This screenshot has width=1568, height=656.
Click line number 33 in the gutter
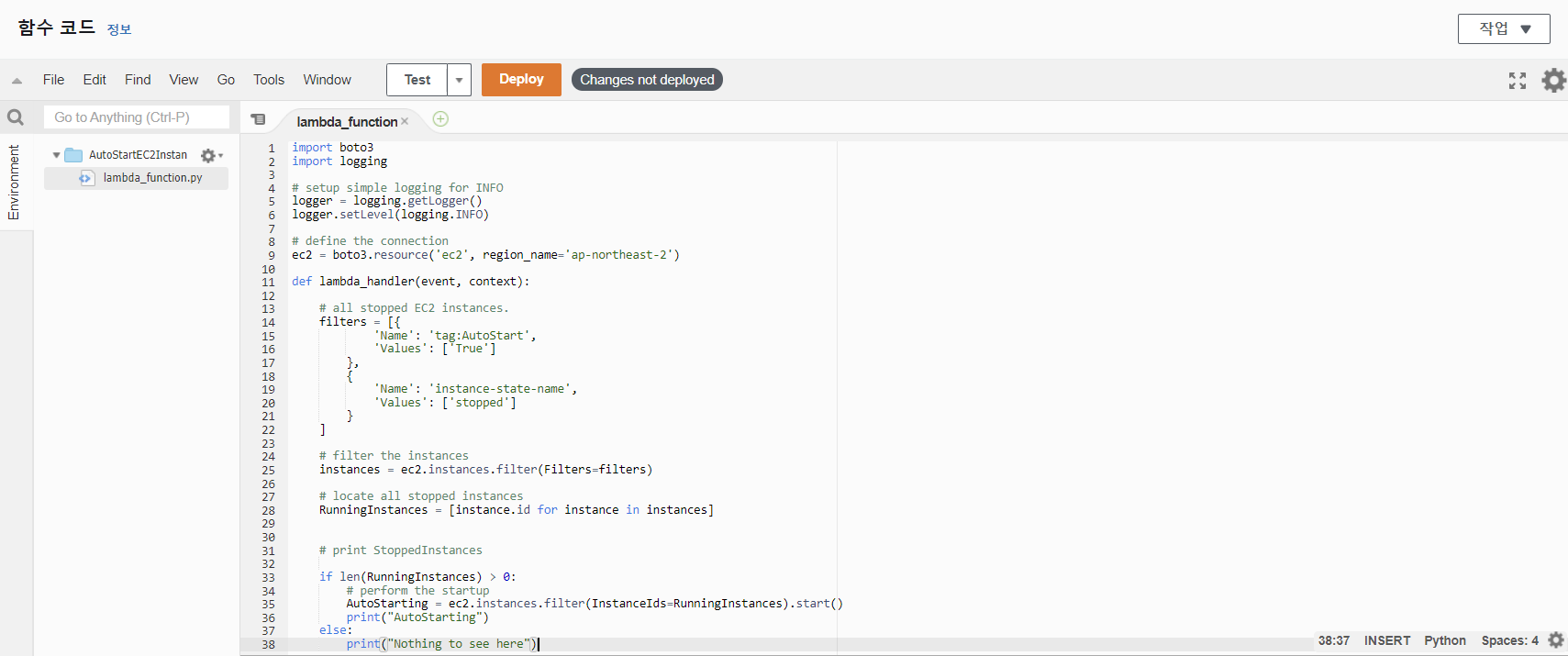pyautogui.click(x=268, y=578)
